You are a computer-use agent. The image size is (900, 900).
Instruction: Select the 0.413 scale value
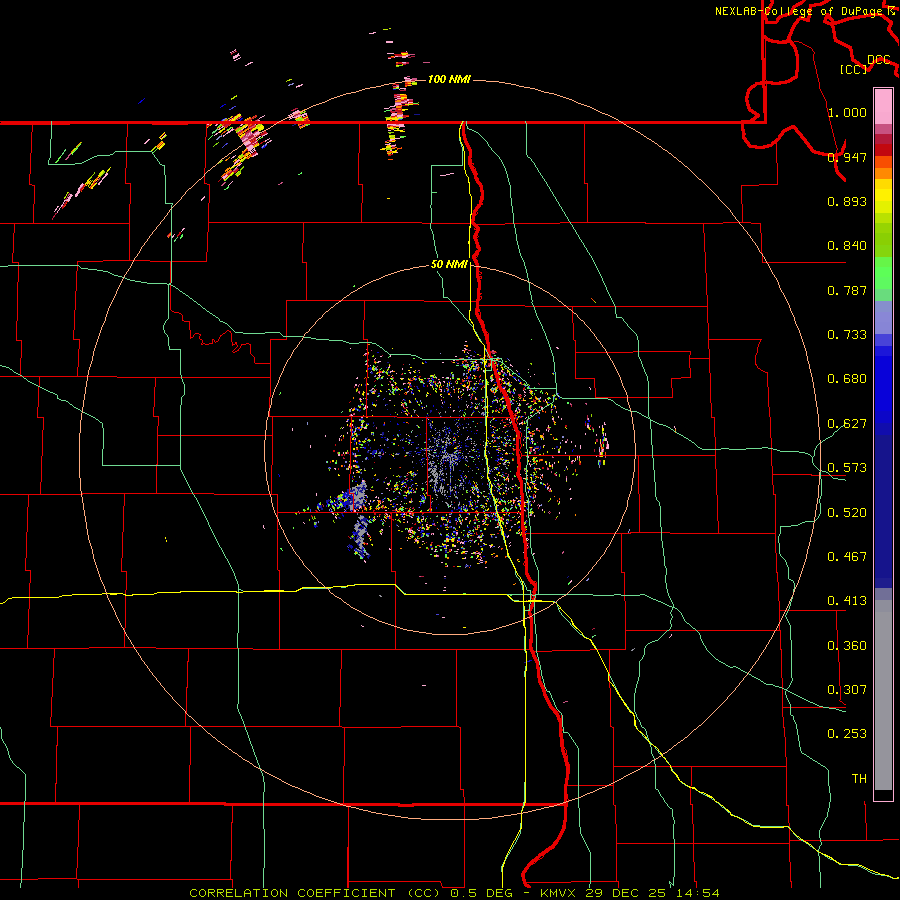tap(847, 600)
